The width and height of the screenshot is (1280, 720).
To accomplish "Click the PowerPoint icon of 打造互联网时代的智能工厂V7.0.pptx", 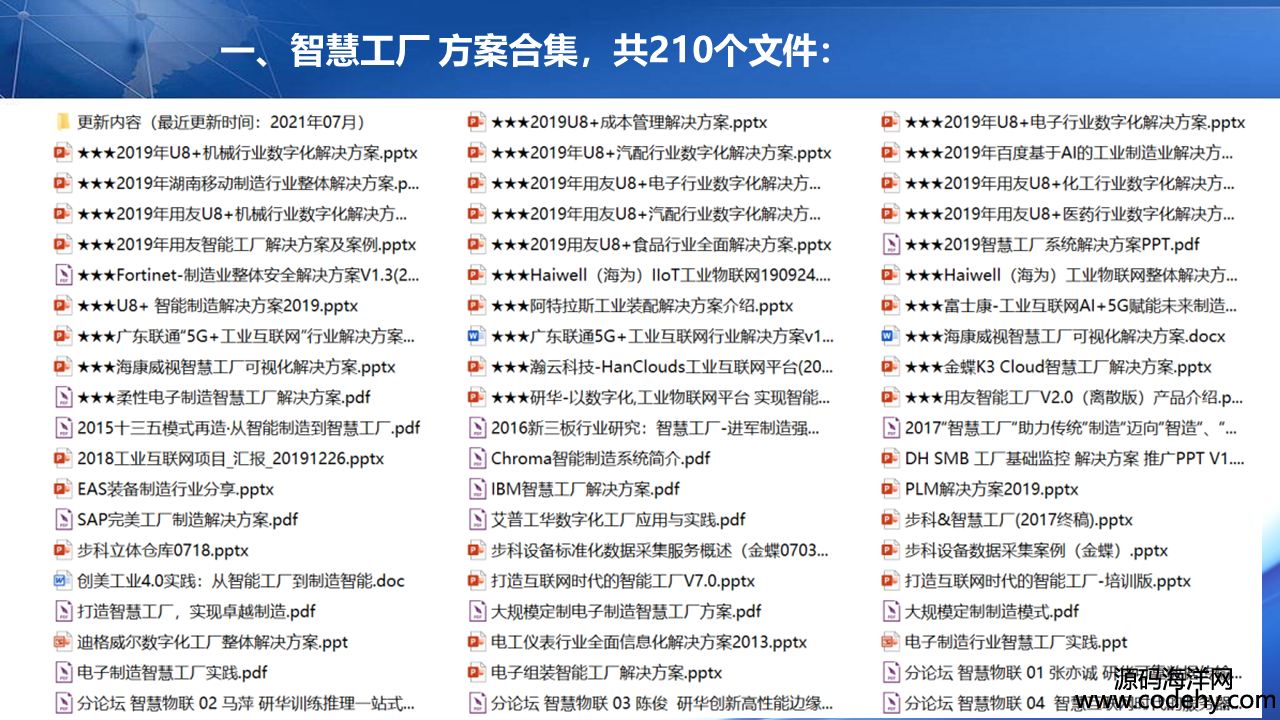I will pyautogui.click(x=477, y=581).
